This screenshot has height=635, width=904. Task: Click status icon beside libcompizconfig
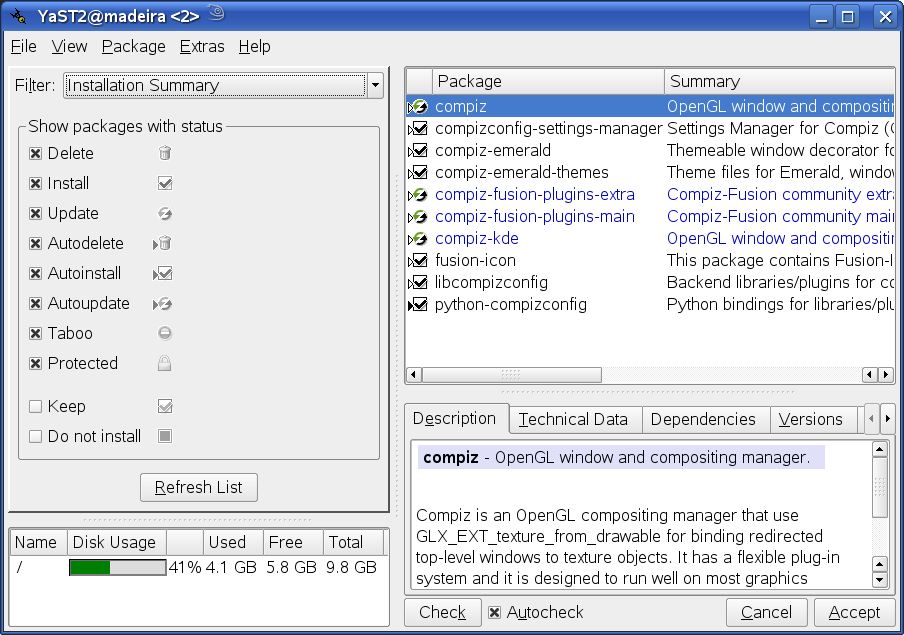pyautogui.click(x=418, y=283)
